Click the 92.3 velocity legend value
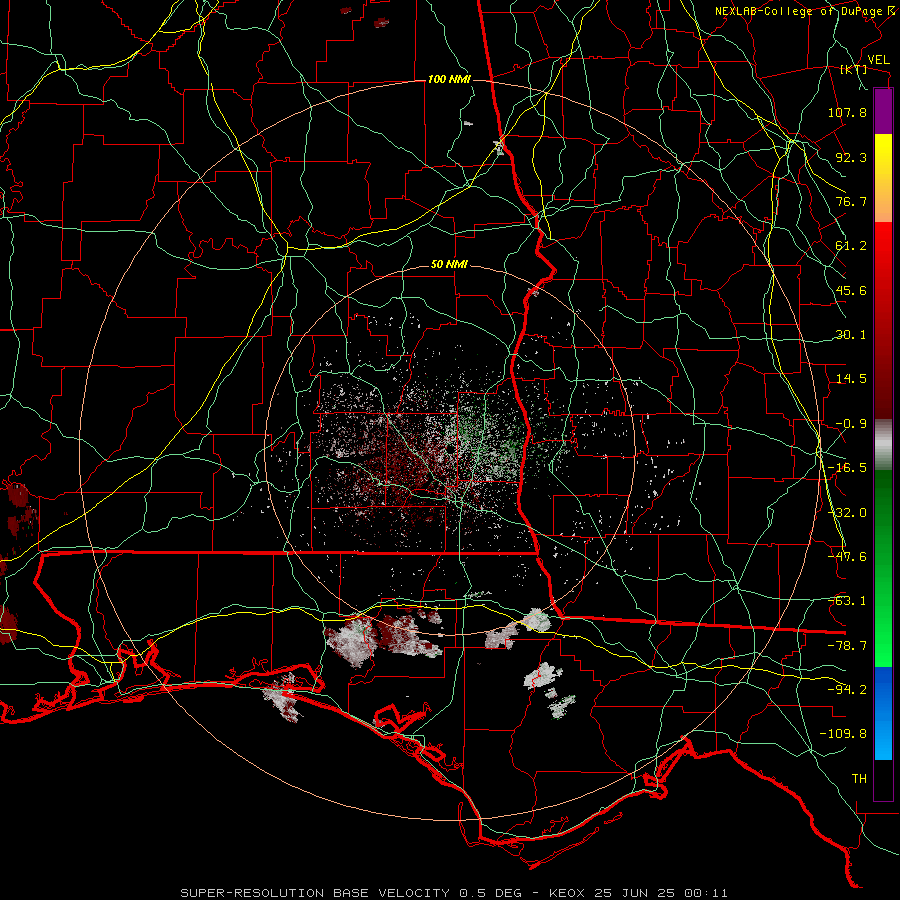Screen dimensions: 900x900 click(851, 157)
